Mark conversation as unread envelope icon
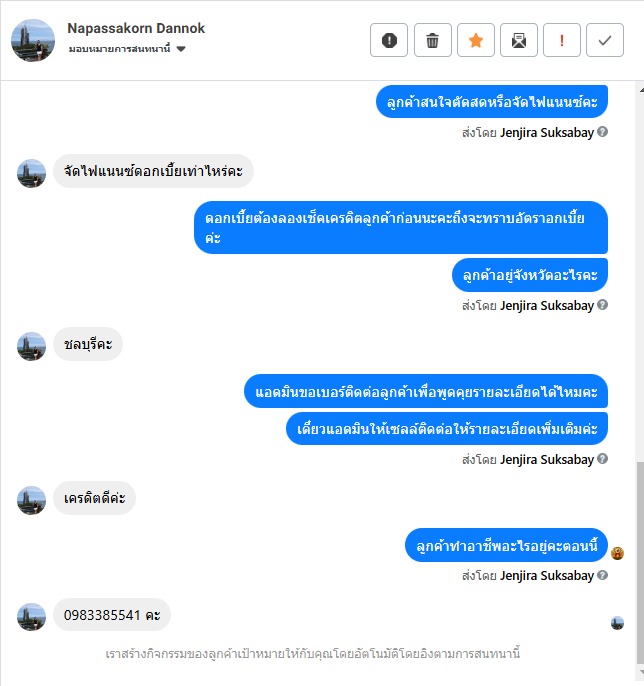Viewport: 644px width, 686px height. (519, 40)
